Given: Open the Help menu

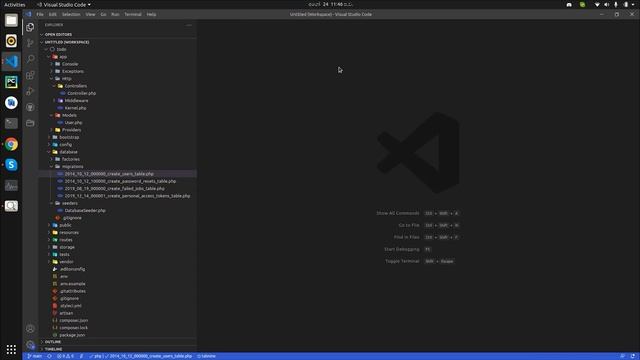Looking at the screenshot, I should coord(151,14).
